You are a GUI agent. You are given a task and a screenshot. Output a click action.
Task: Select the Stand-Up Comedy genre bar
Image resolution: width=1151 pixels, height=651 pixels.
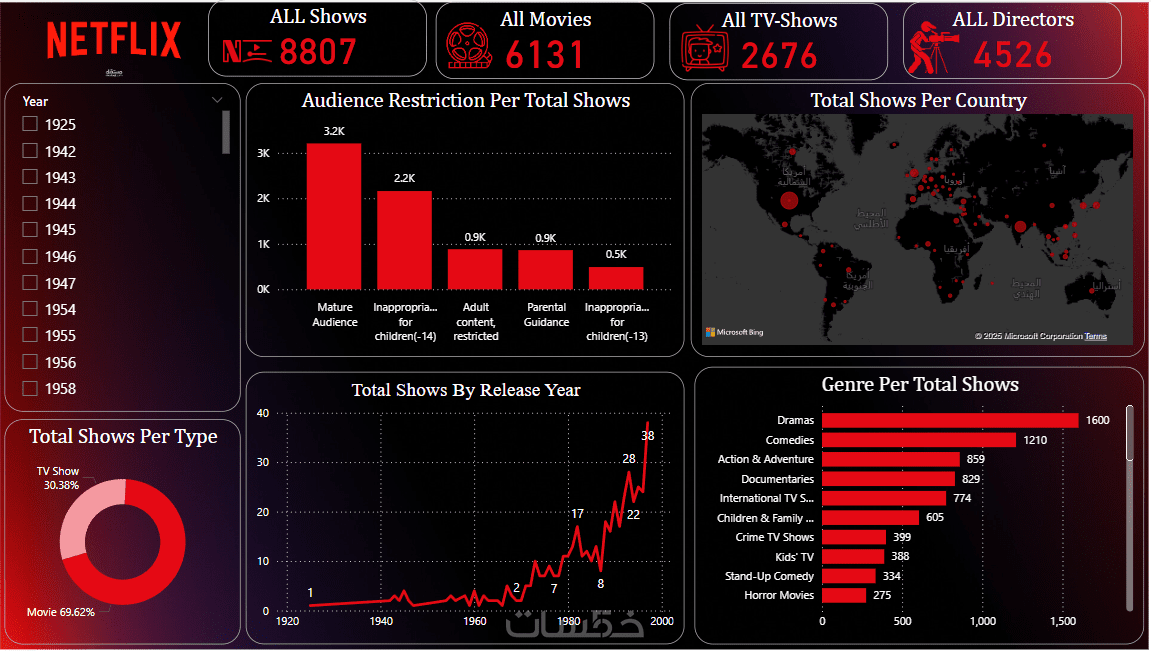coord(849,576)
